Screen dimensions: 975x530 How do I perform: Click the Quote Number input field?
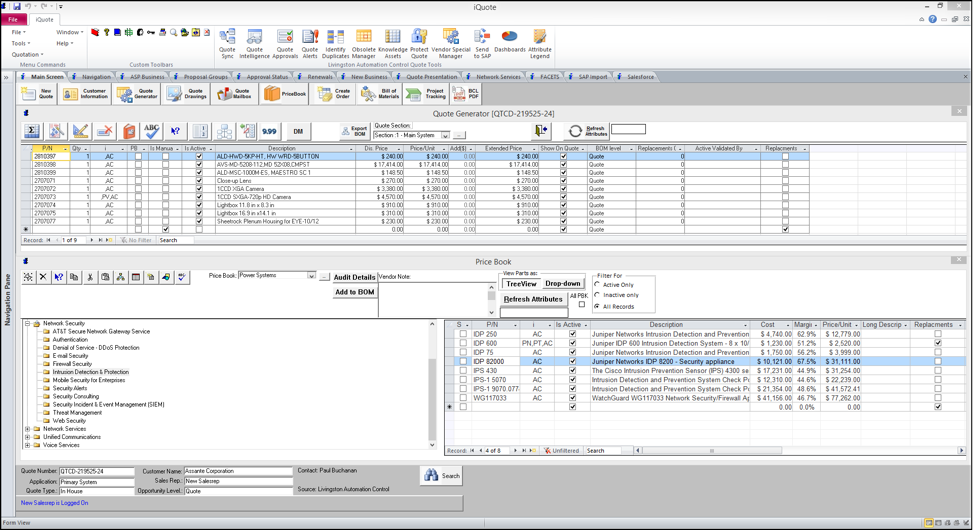(x=96, y=471)
